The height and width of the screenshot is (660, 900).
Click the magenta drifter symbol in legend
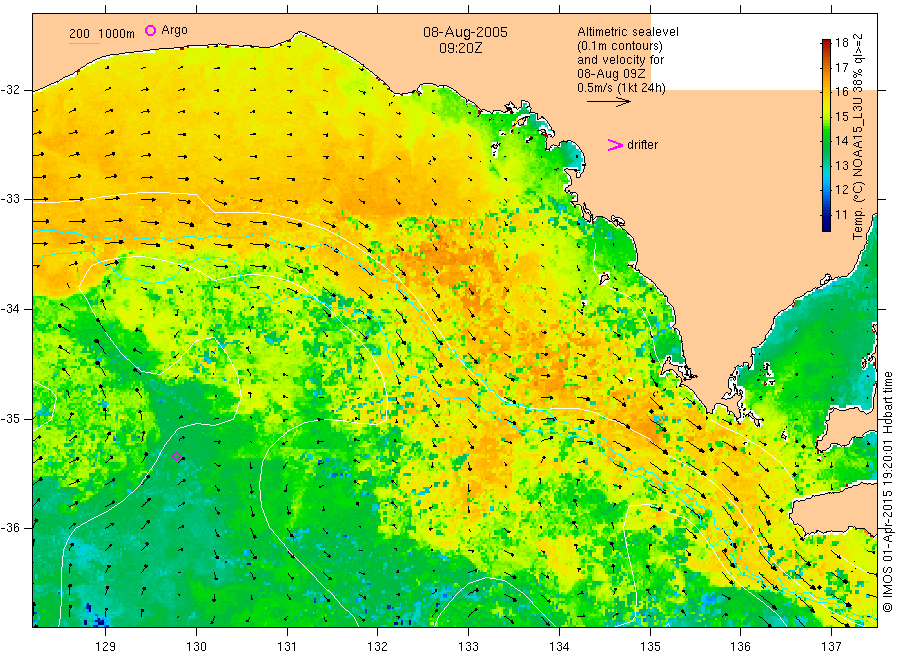click(615, 145)
